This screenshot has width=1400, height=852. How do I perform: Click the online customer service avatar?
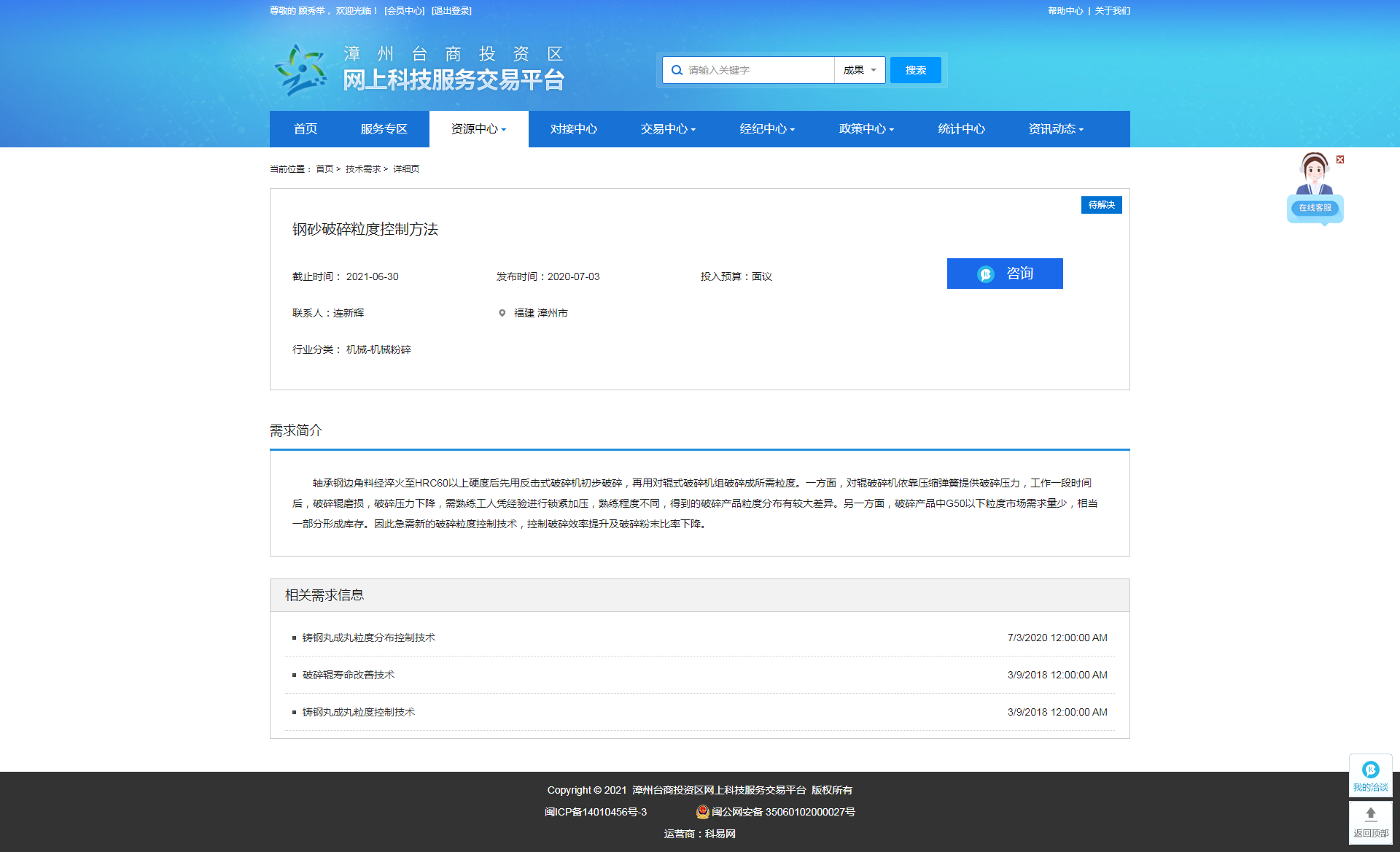click(x=1315, y=174)
